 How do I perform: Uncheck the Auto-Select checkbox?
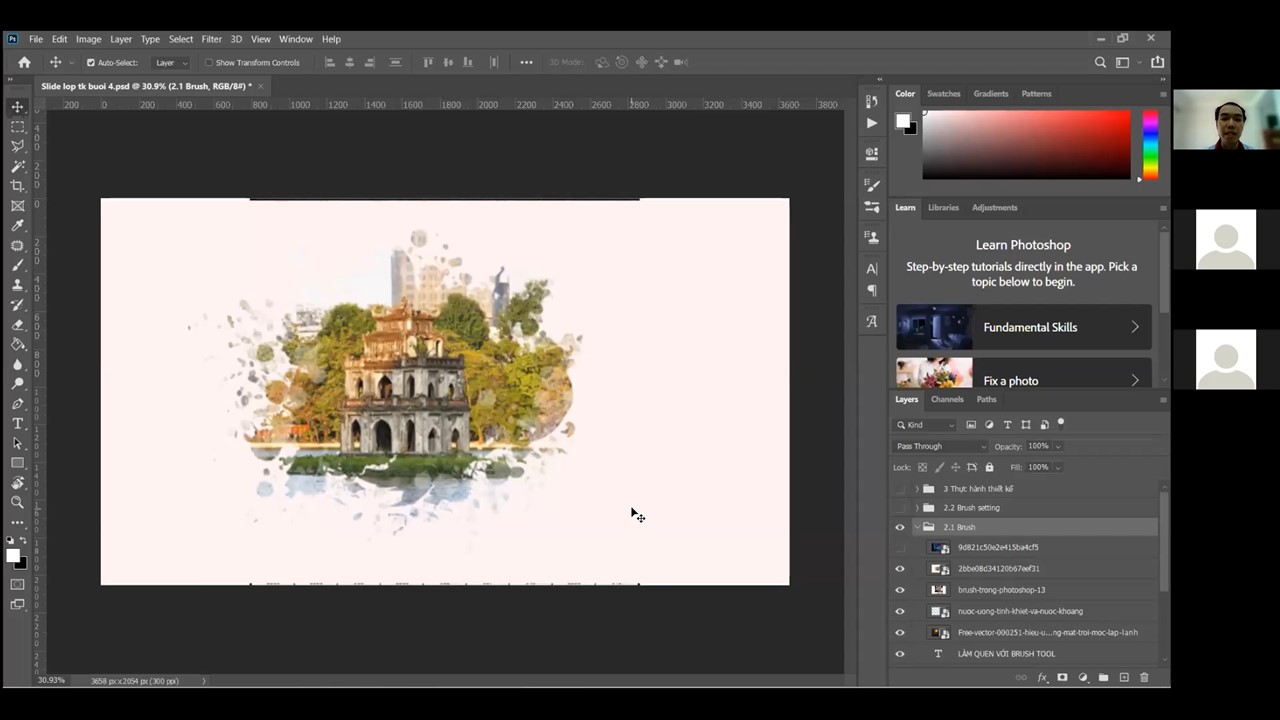point(91,62)
